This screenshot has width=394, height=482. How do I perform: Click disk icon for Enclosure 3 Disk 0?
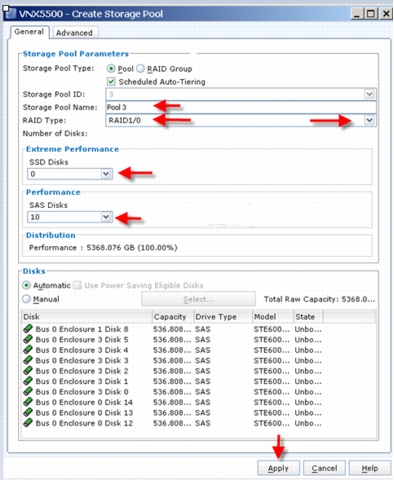[28, 392]
